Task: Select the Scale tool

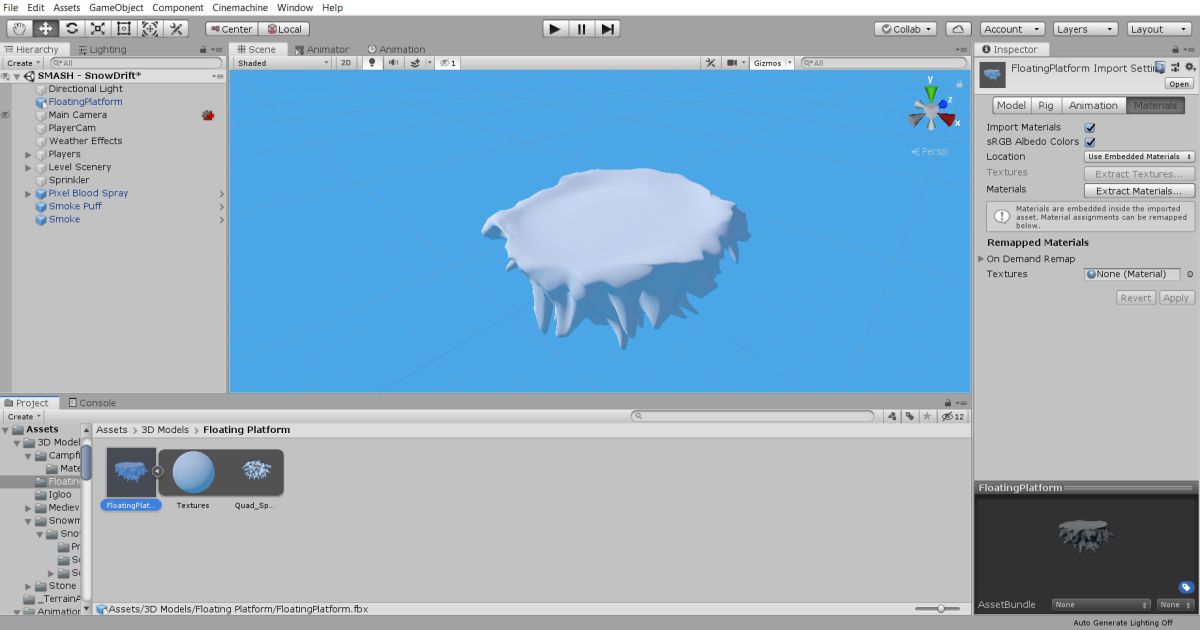Action: point(98,29)
